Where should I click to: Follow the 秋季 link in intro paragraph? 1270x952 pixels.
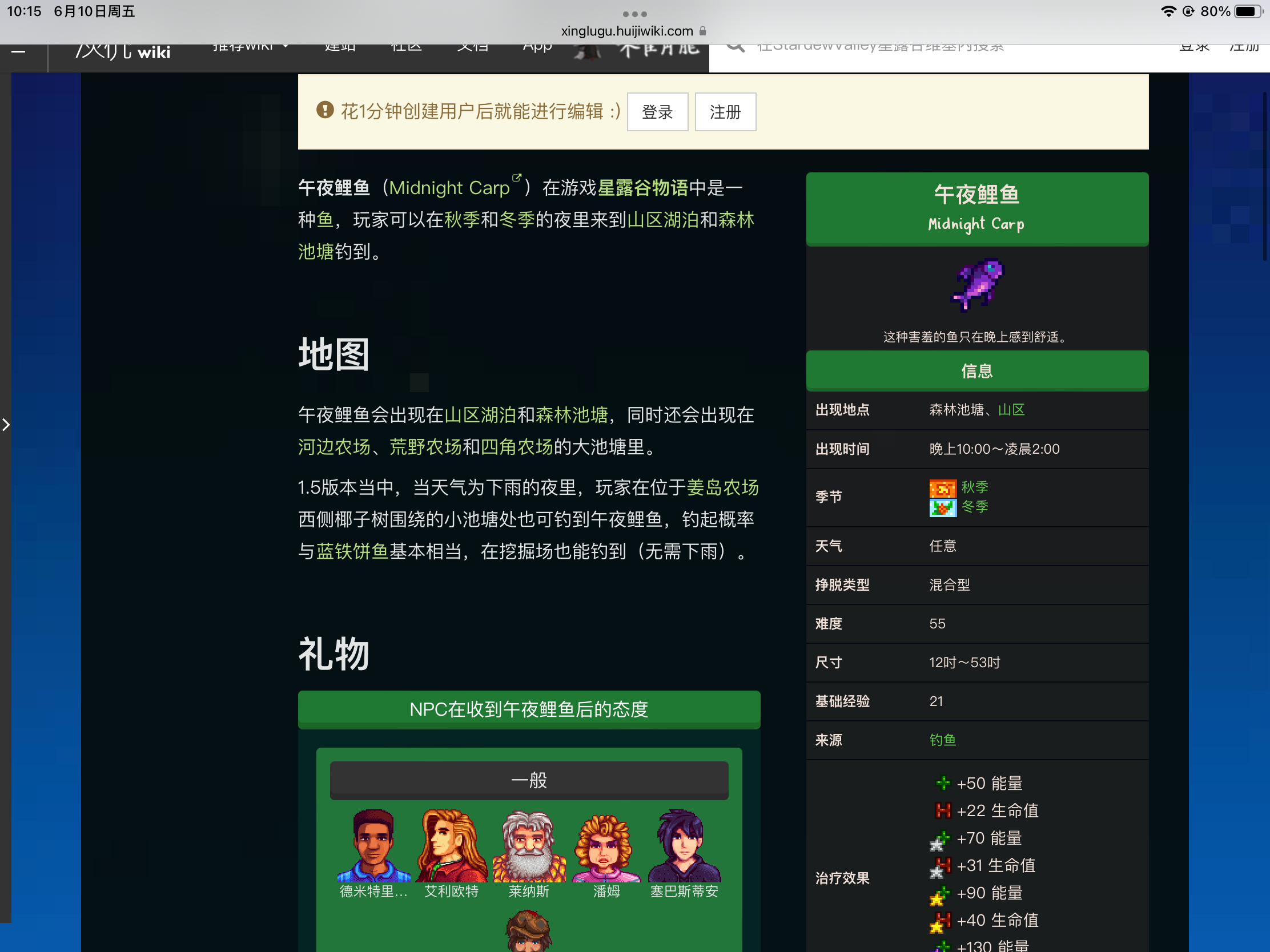(462, 220)
